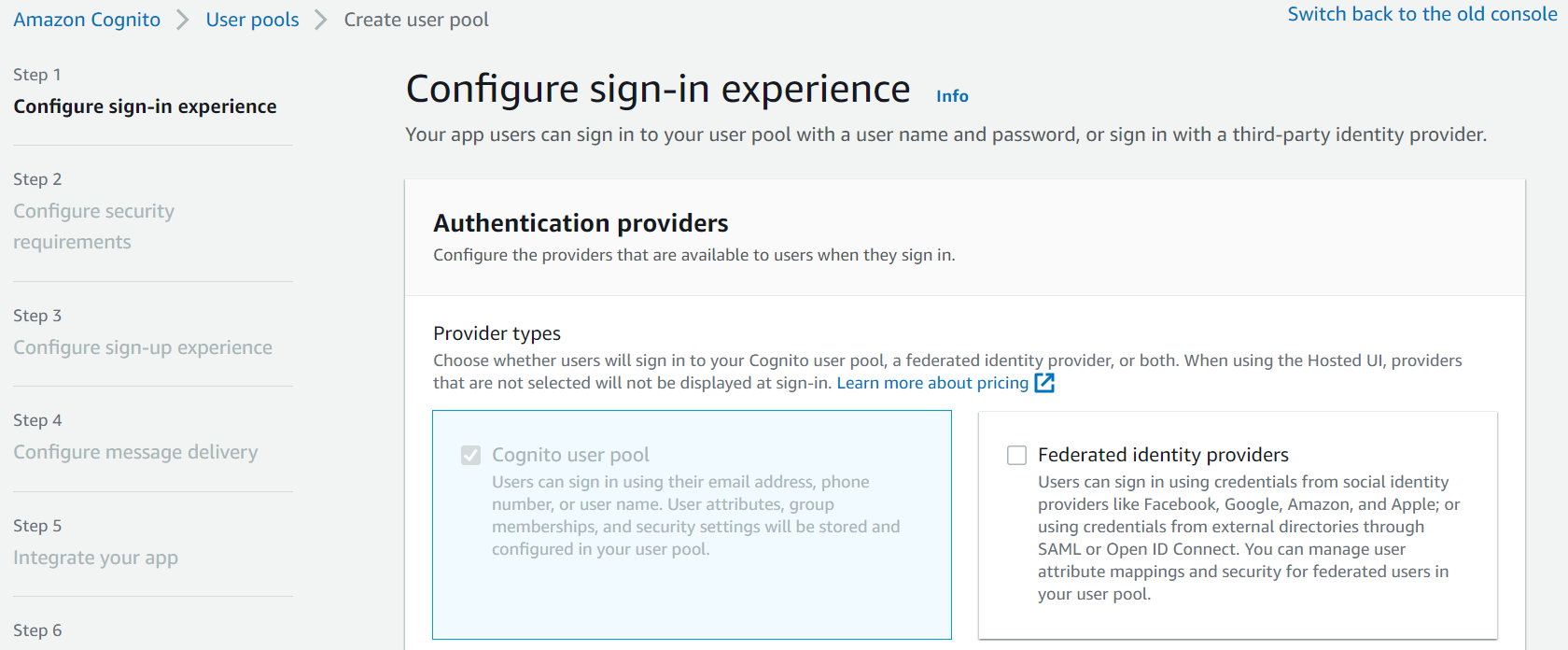Viewport: 1568px width, 650px height.
Task: Open Step 6 in the steps sidebar
Action: pos(37,629)
